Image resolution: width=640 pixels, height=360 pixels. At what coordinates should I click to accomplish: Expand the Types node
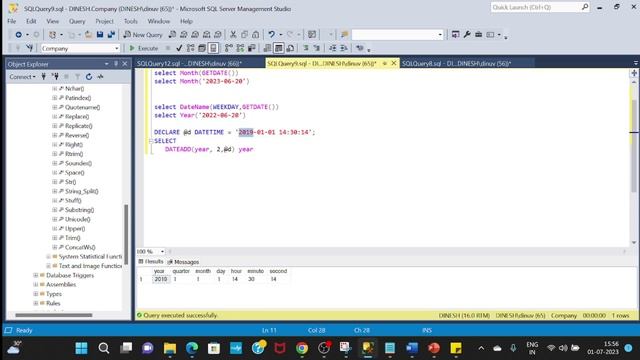[x=36, y=294]
